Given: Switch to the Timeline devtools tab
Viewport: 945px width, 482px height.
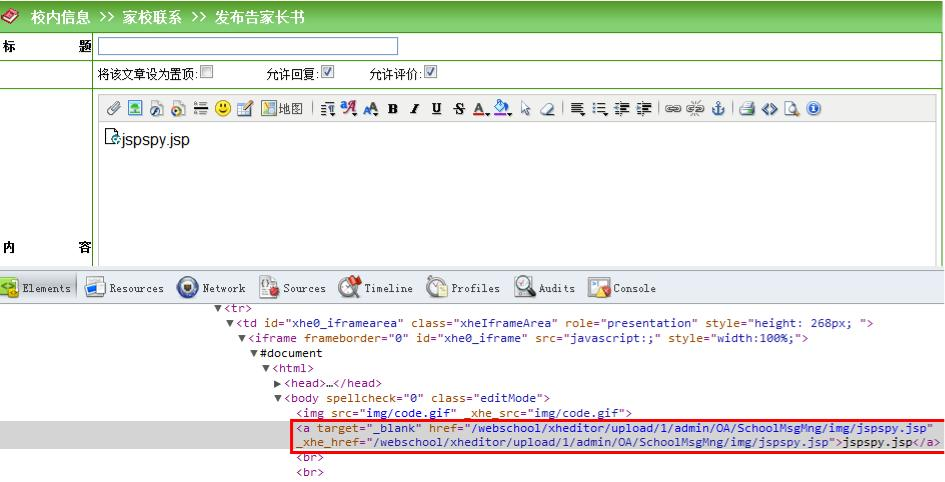Looking at the screenshot, I should coord(375,288).
